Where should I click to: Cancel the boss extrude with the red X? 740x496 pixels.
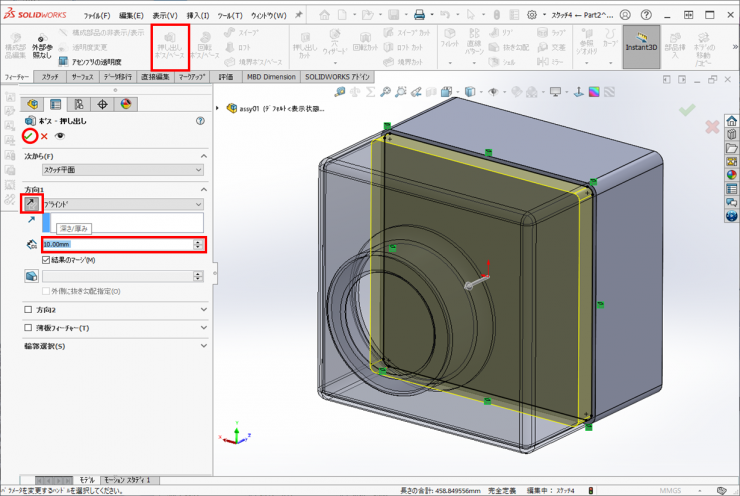pos(44,136)
